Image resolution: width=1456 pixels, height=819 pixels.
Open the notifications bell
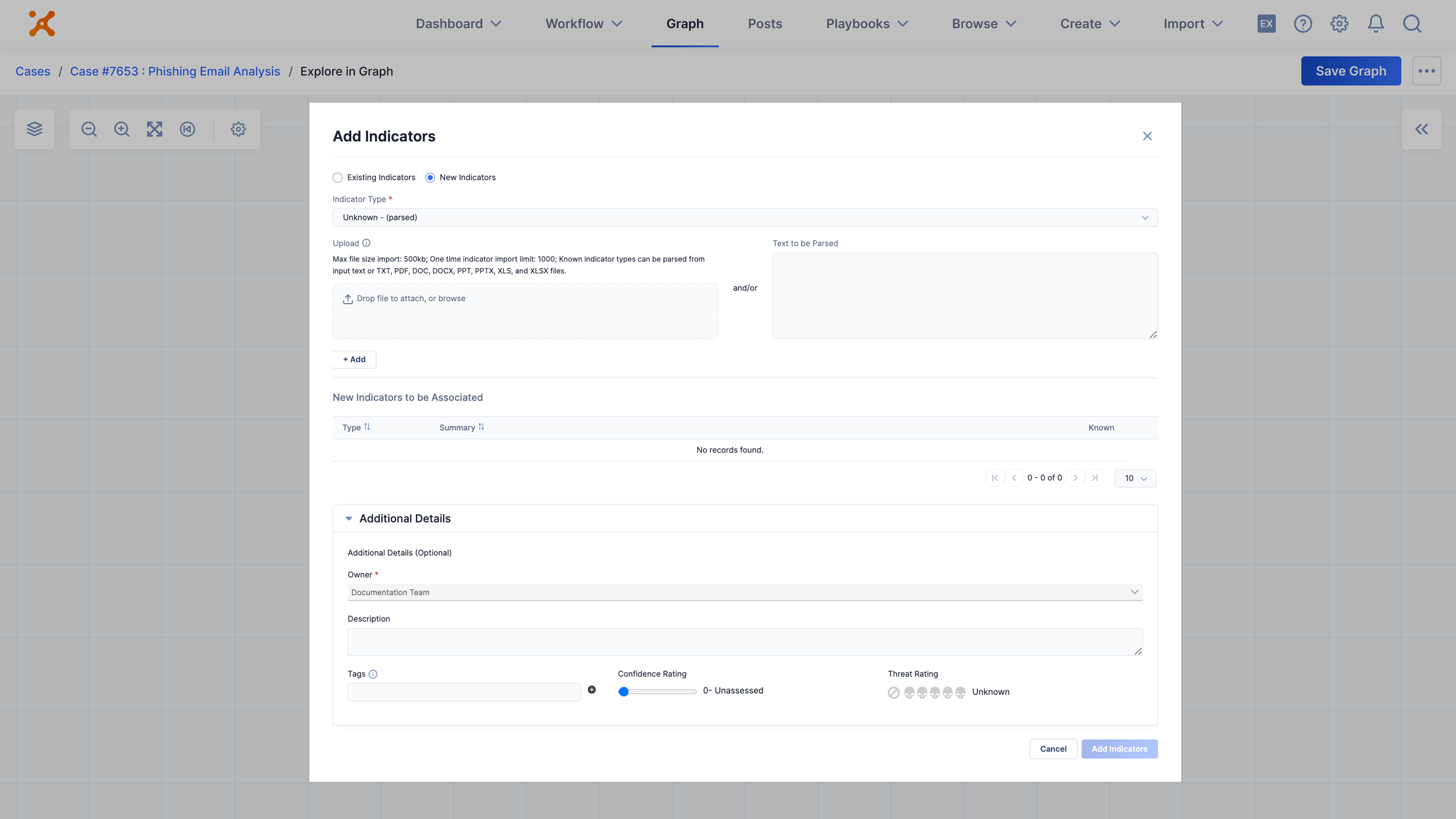pyautogui.click(x=1376, y=24)
